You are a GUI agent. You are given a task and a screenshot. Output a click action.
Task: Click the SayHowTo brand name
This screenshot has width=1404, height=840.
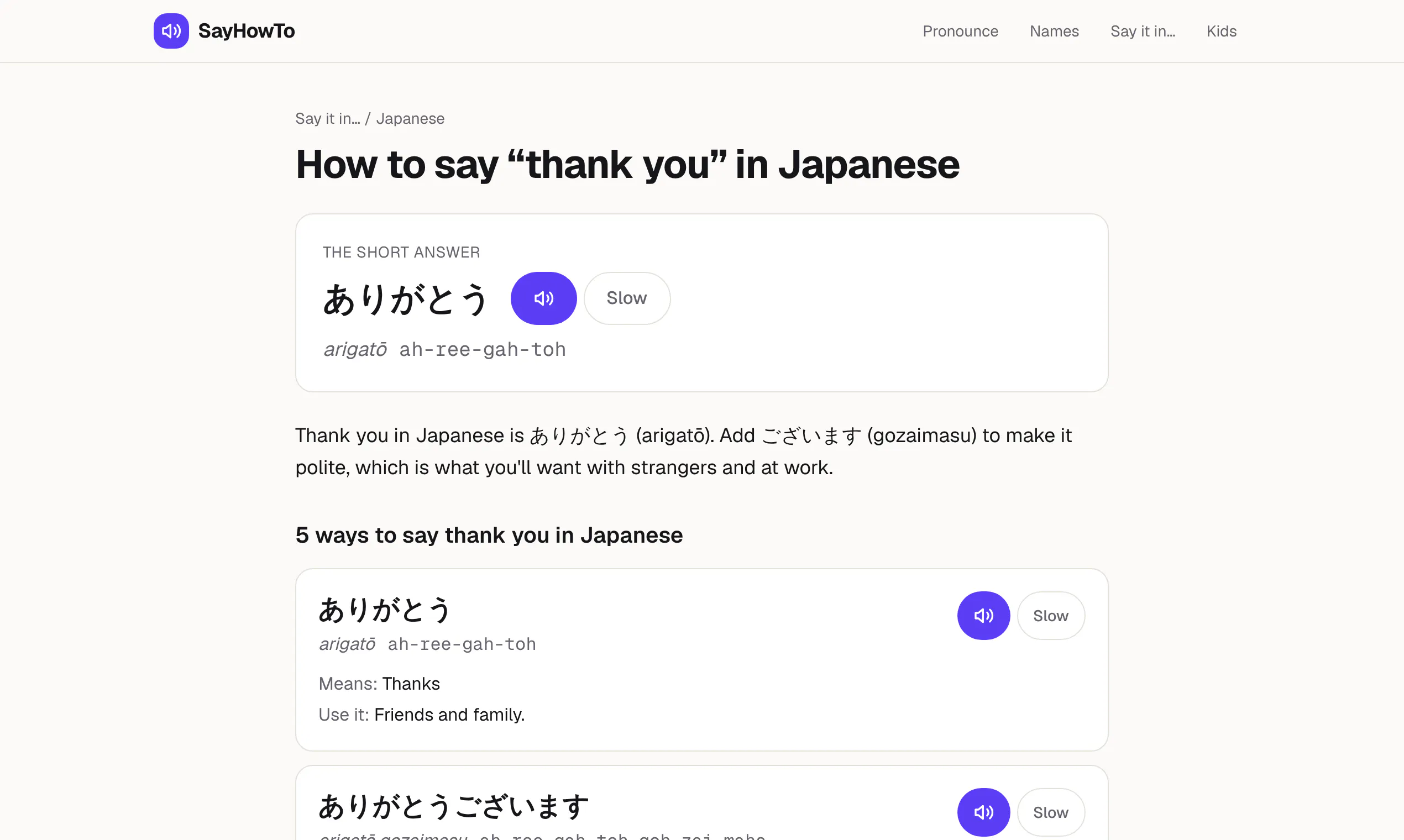(247, 31)
